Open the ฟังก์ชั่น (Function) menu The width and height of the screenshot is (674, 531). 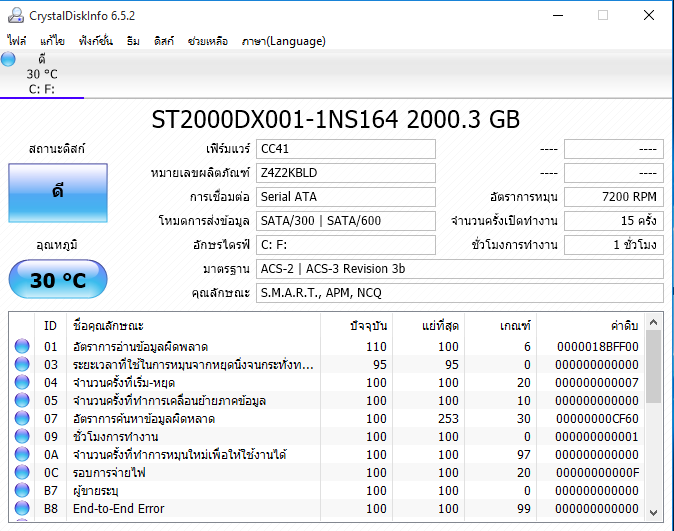95,41
